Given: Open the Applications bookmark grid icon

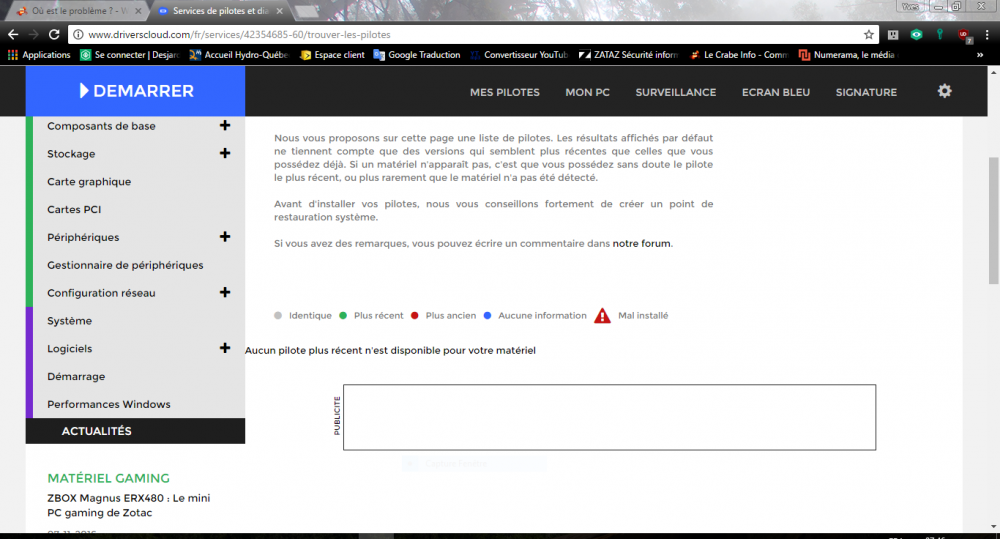Looking at the screenshot, I should [12, 55].
